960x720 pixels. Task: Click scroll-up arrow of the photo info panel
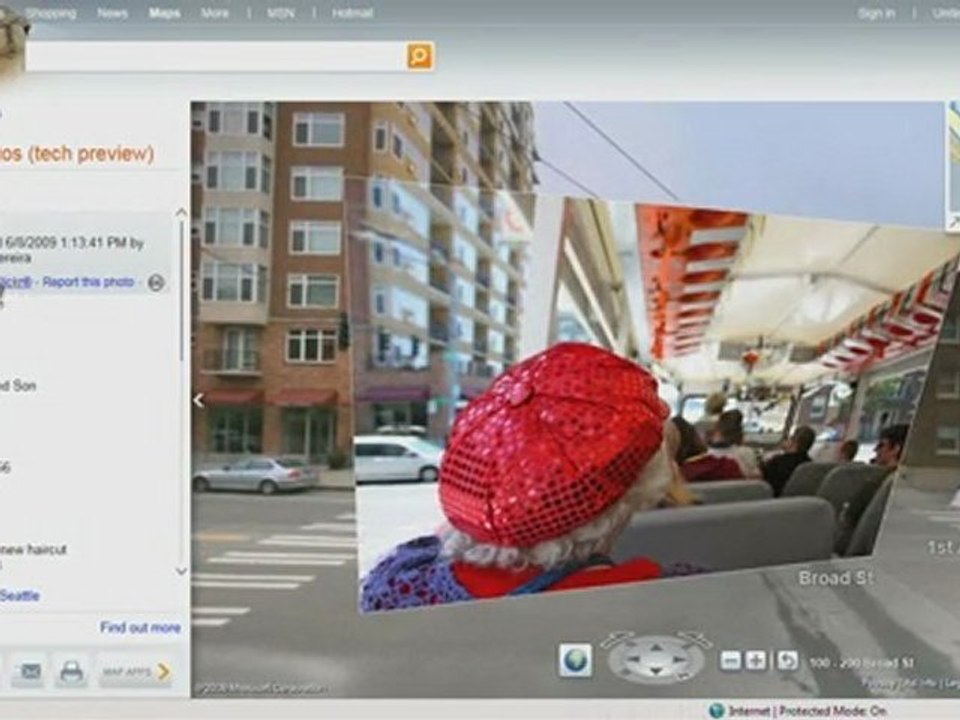(181, 213)
